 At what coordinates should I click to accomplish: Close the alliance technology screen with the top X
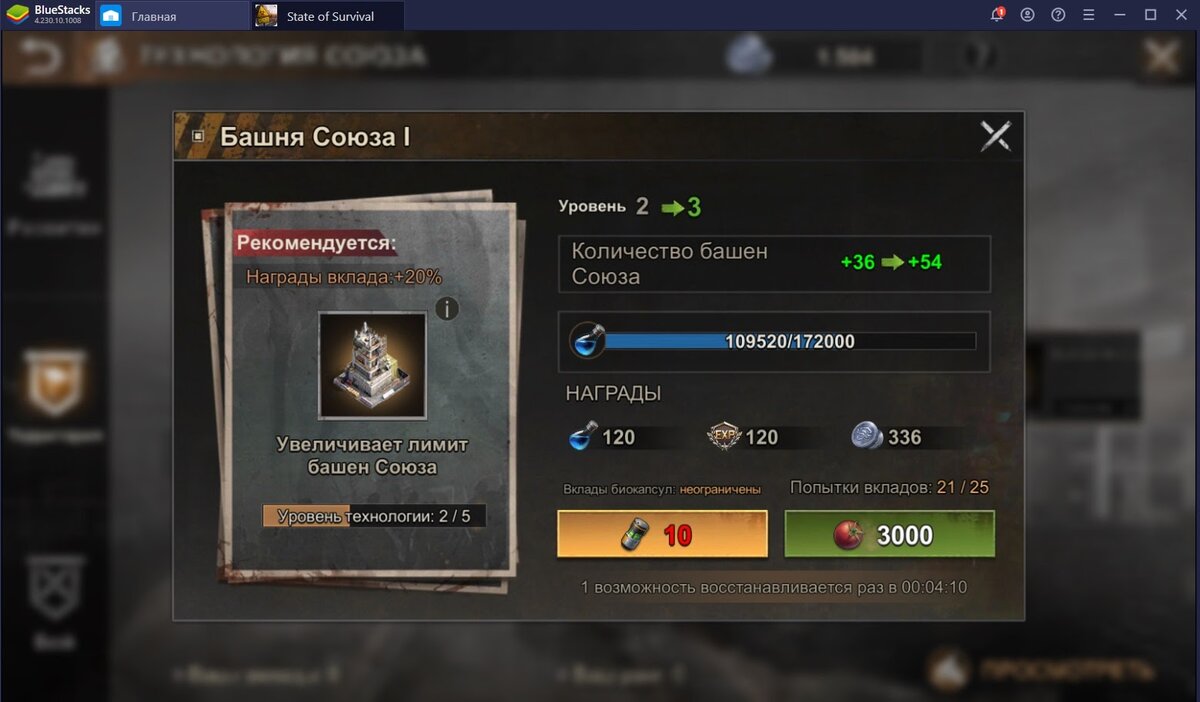pyautogui.click(x=1161, y=57)
